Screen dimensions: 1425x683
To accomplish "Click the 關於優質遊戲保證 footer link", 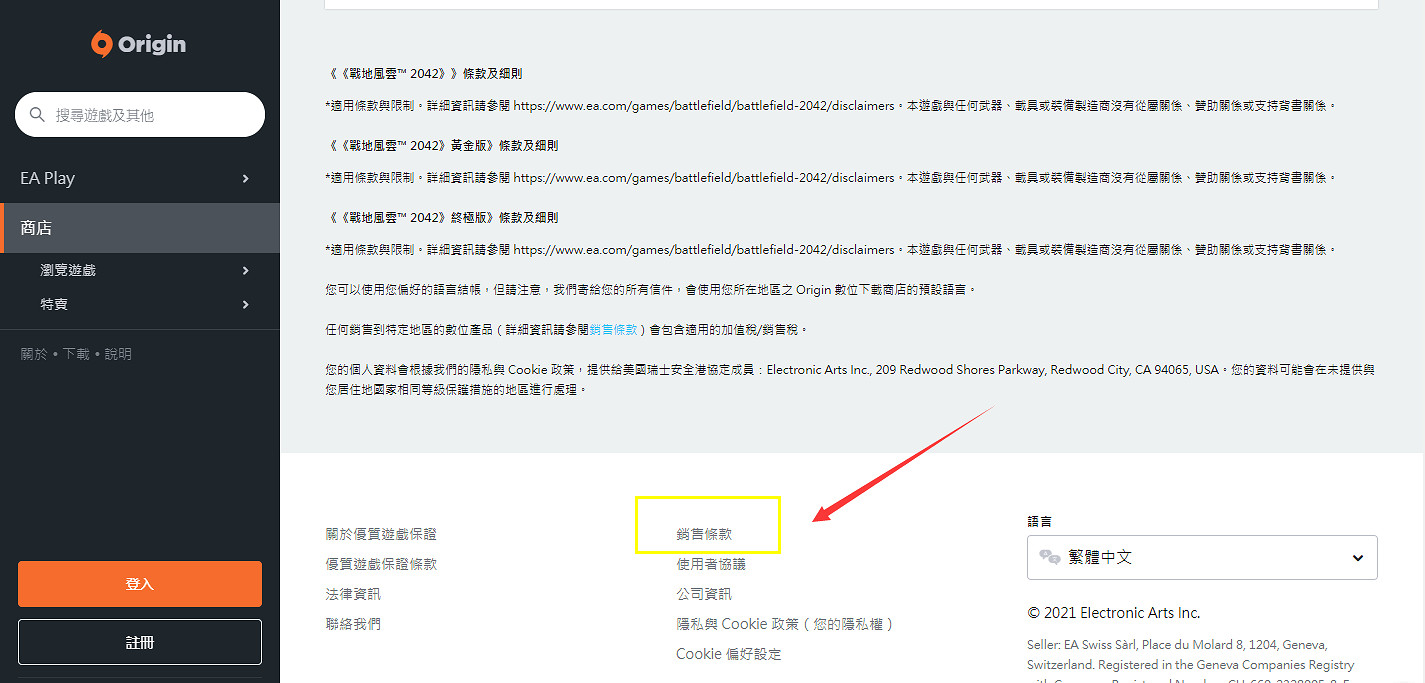I will pyautogui.click(x=381, y=535).
